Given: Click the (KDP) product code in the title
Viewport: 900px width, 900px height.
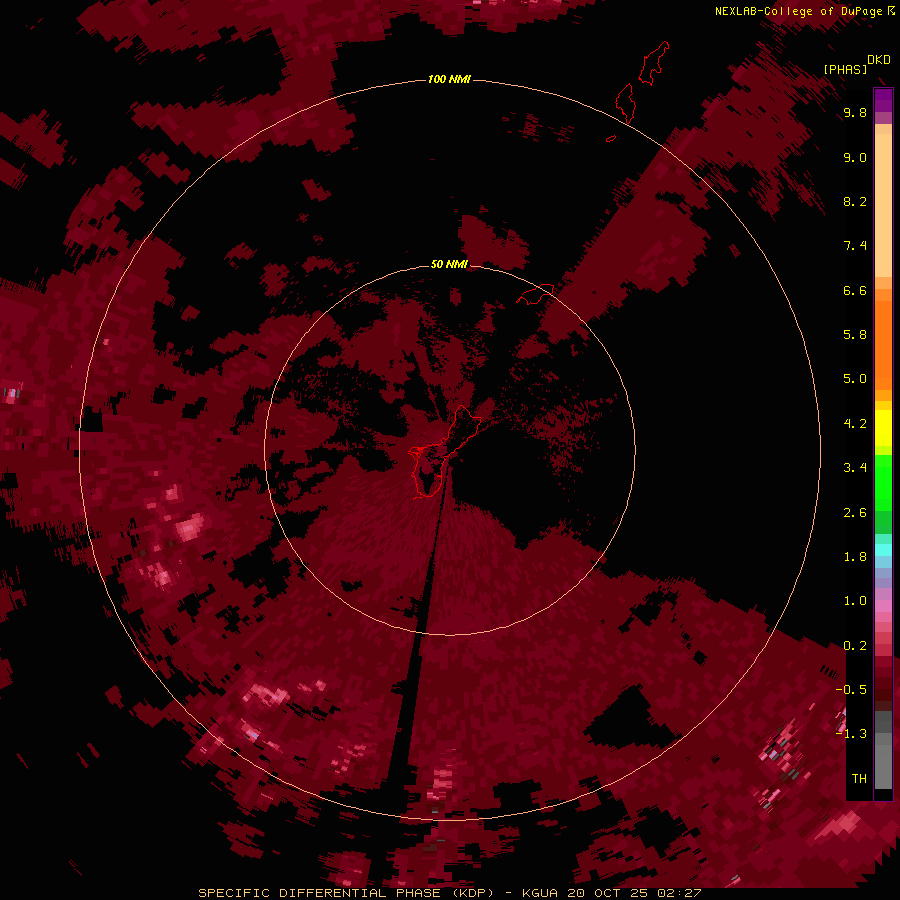Looking at the screenshot, I should click(473, 893).
